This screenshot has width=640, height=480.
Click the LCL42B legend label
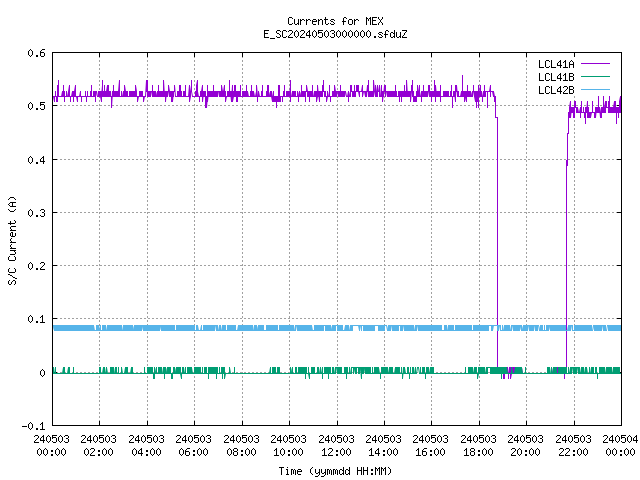[556, 90]
